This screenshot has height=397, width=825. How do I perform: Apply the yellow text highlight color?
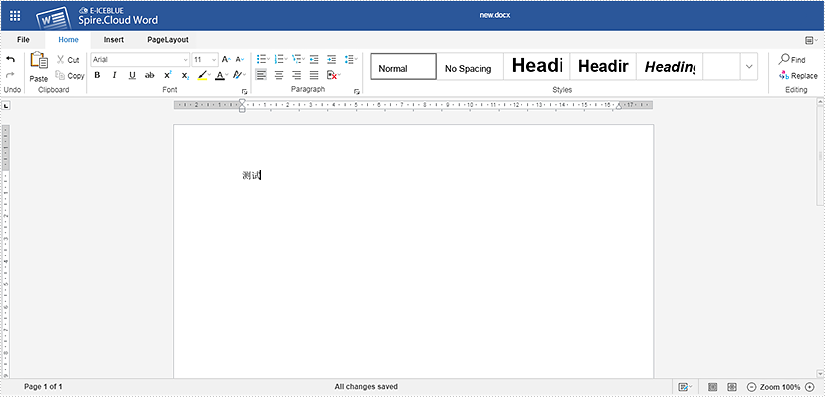pyautogui.click(x=202, y=75)
